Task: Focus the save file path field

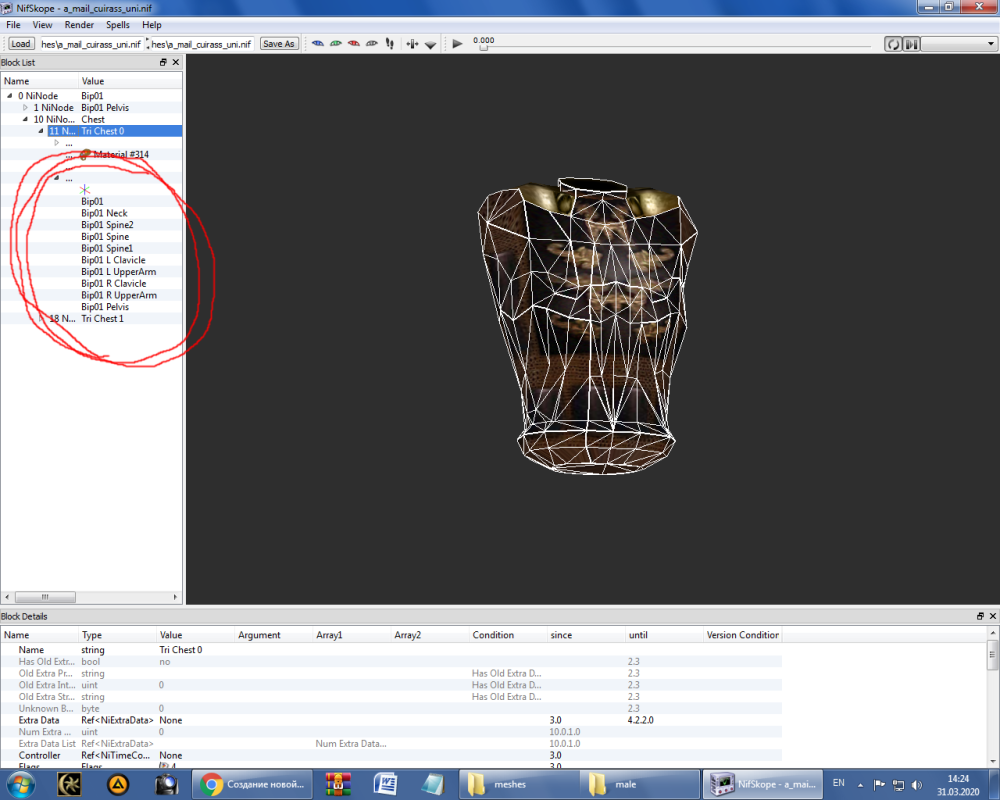Action: 202,44
